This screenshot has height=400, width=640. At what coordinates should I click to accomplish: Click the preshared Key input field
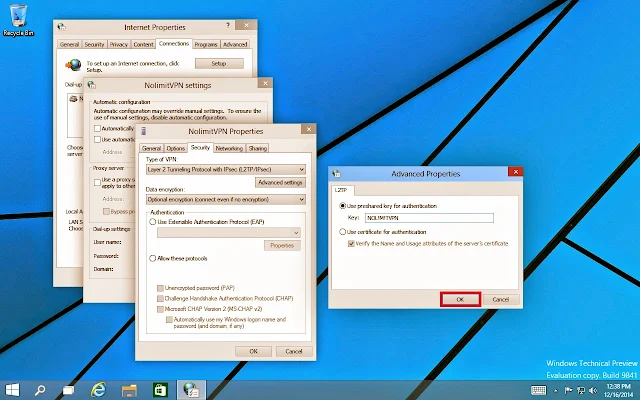pos(429,218)
